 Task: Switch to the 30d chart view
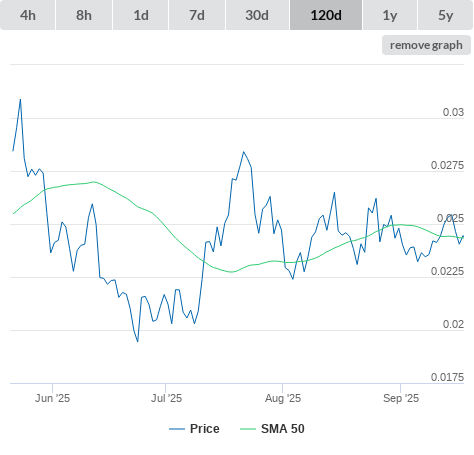257,15
